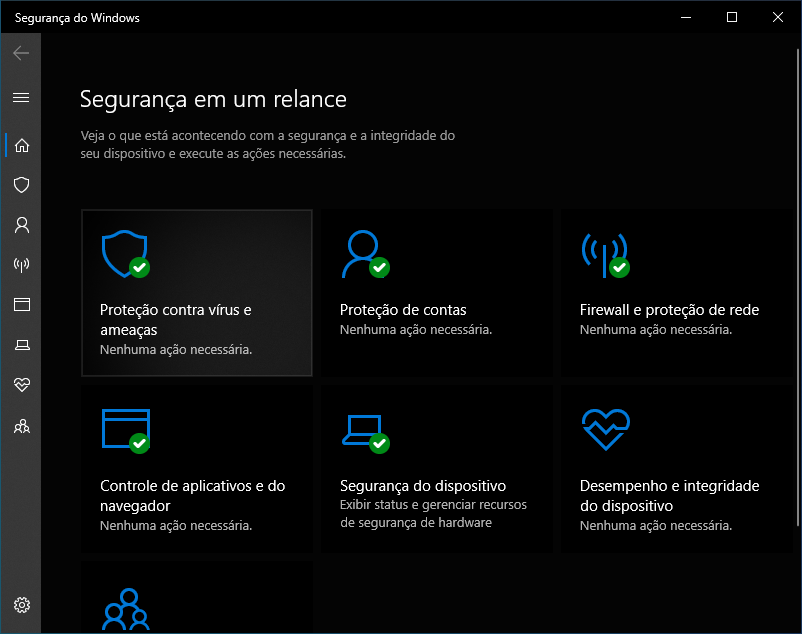Open firewall section via sidebar antenna icon
Image resolution: width=802 pixels, height=634 pixels.
pos(21,265)
